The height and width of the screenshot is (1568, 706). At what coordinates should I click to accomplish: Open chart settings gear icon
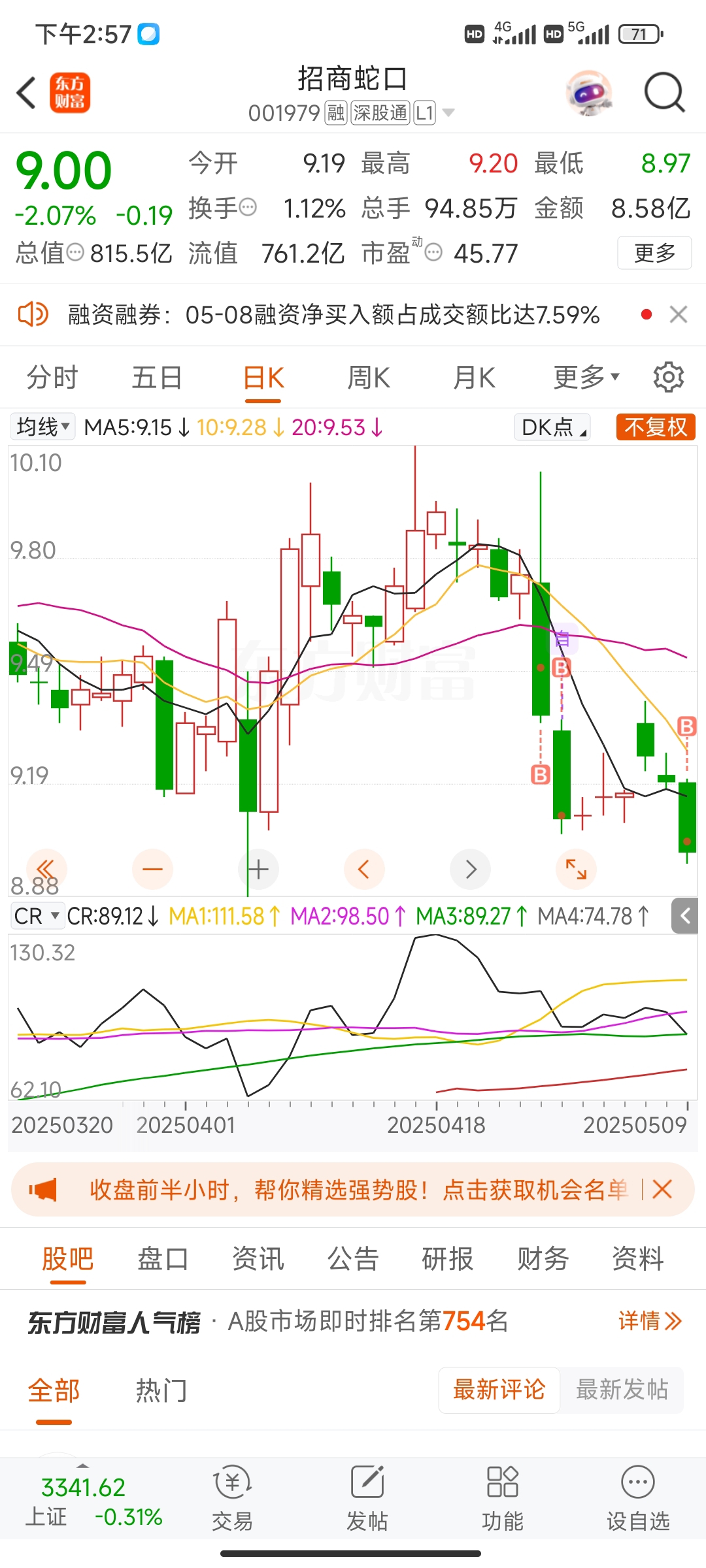point(669,378)
